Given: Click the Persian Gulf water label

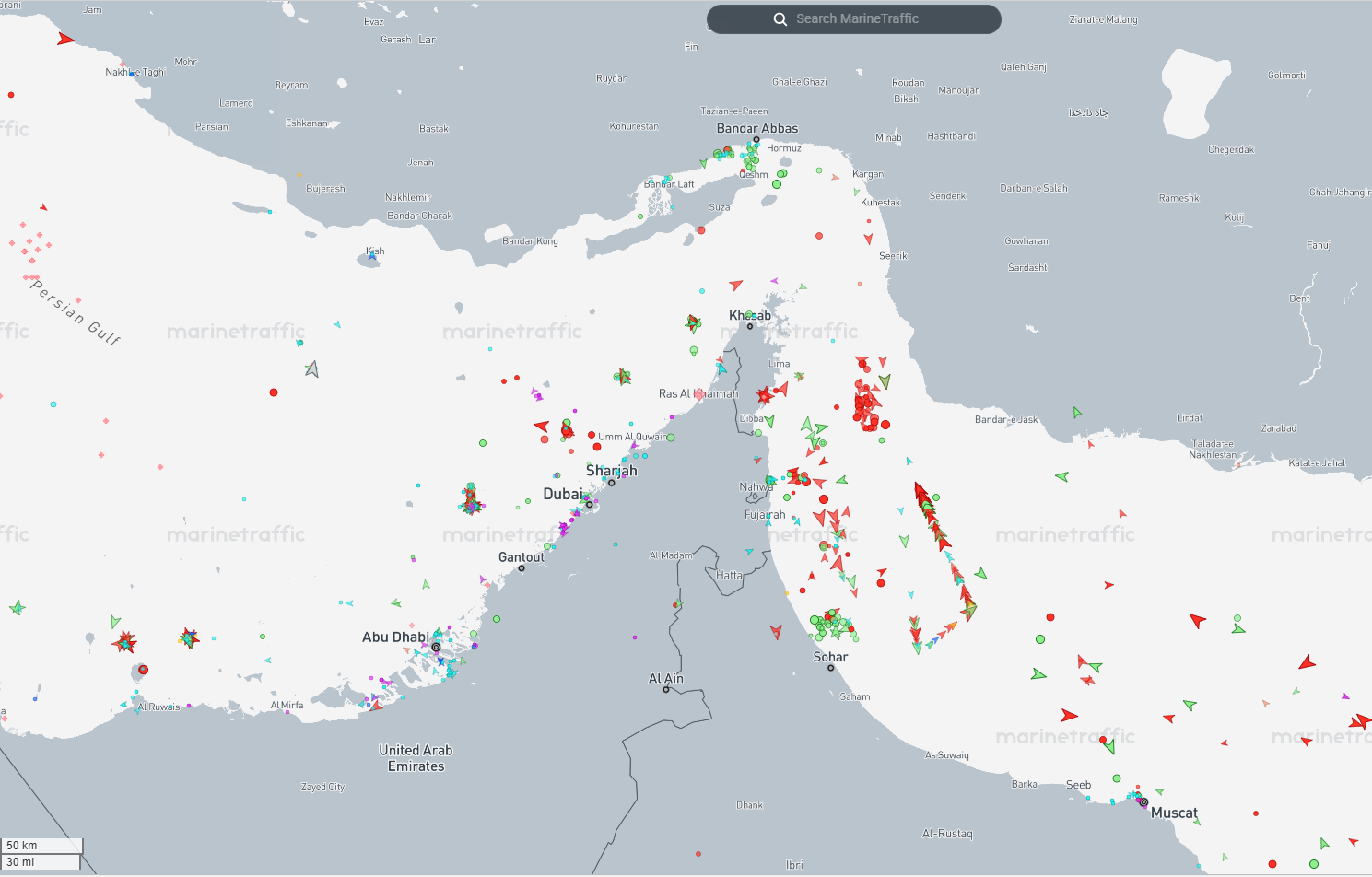Looking at the screenshot, I should coord(76,312).
